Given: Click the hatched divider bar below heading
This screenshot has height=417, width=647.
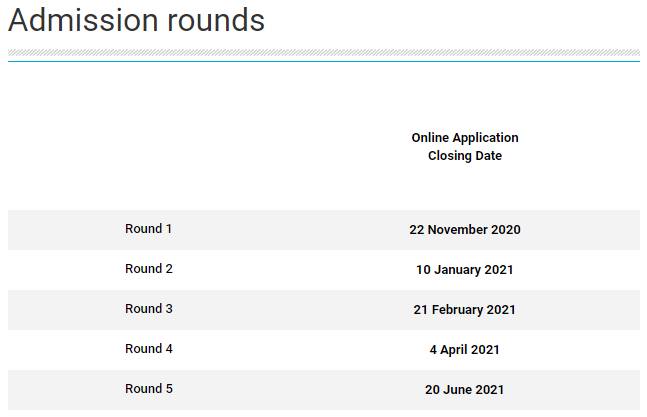Looking at the screenshot, I should click(323, 53).
